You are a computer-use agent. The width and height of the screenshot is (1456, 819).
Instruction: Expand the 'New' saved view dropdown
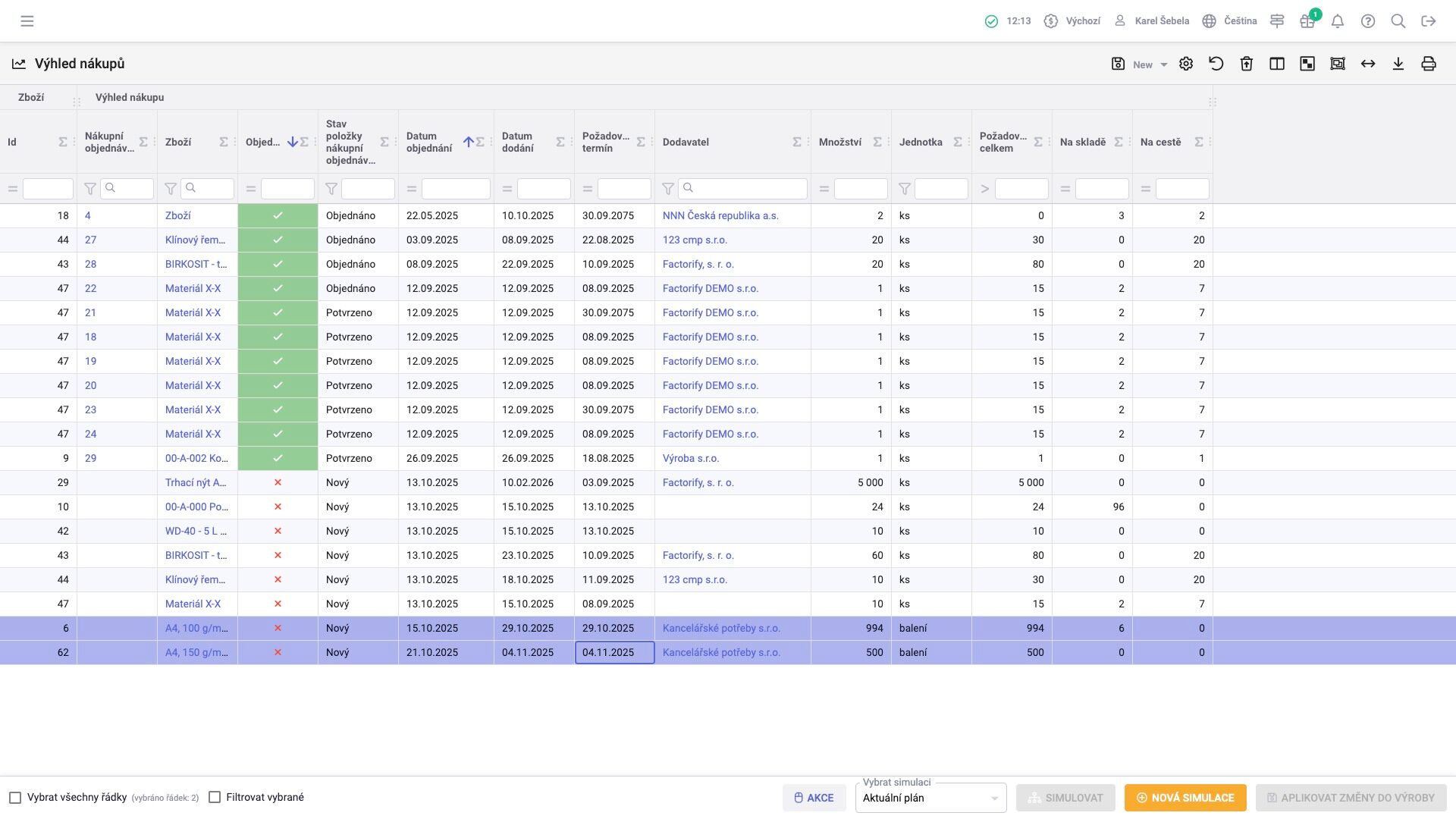coord(1164,65)
